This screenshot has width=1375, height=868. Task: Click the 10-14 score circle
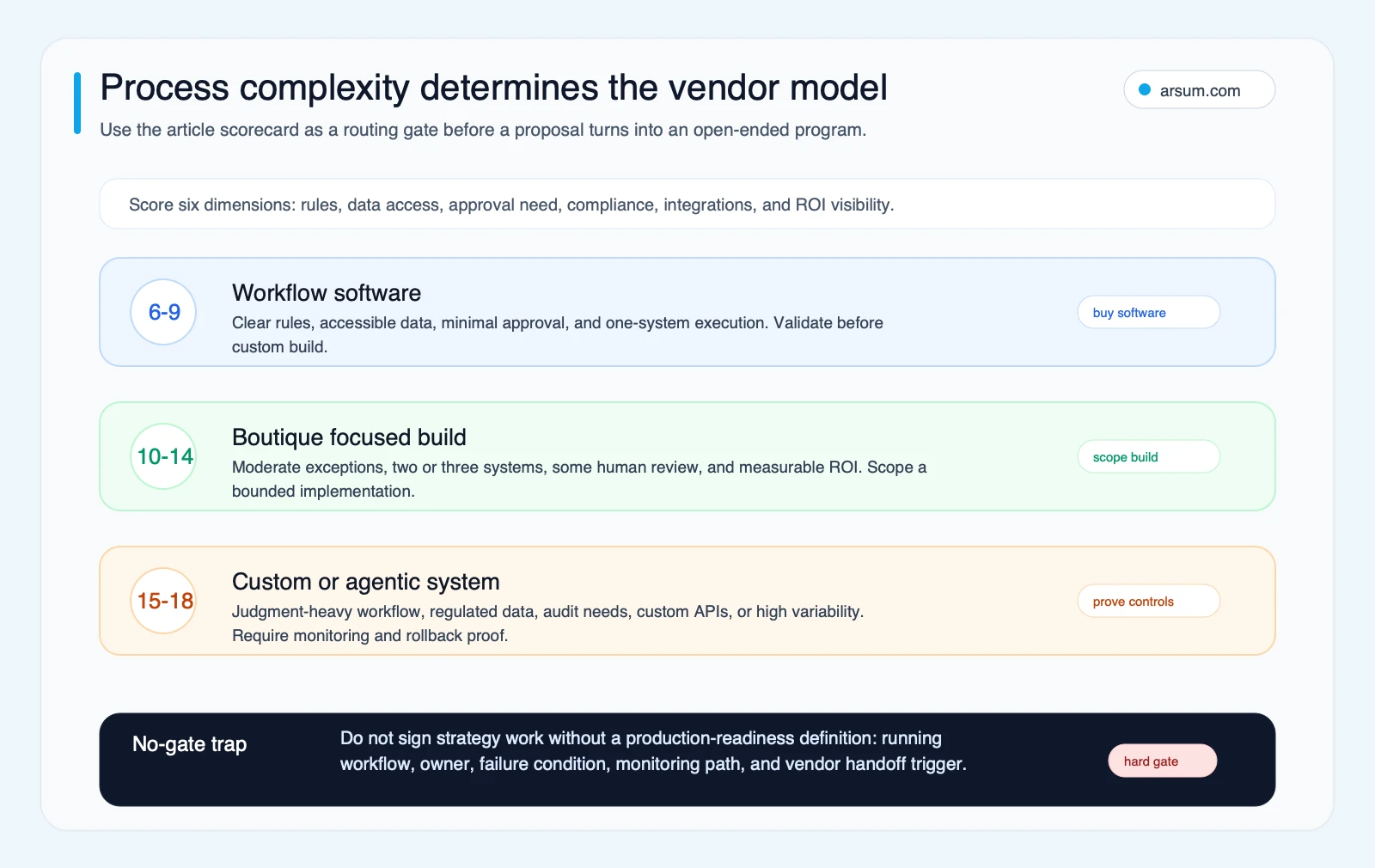(163, 456)
